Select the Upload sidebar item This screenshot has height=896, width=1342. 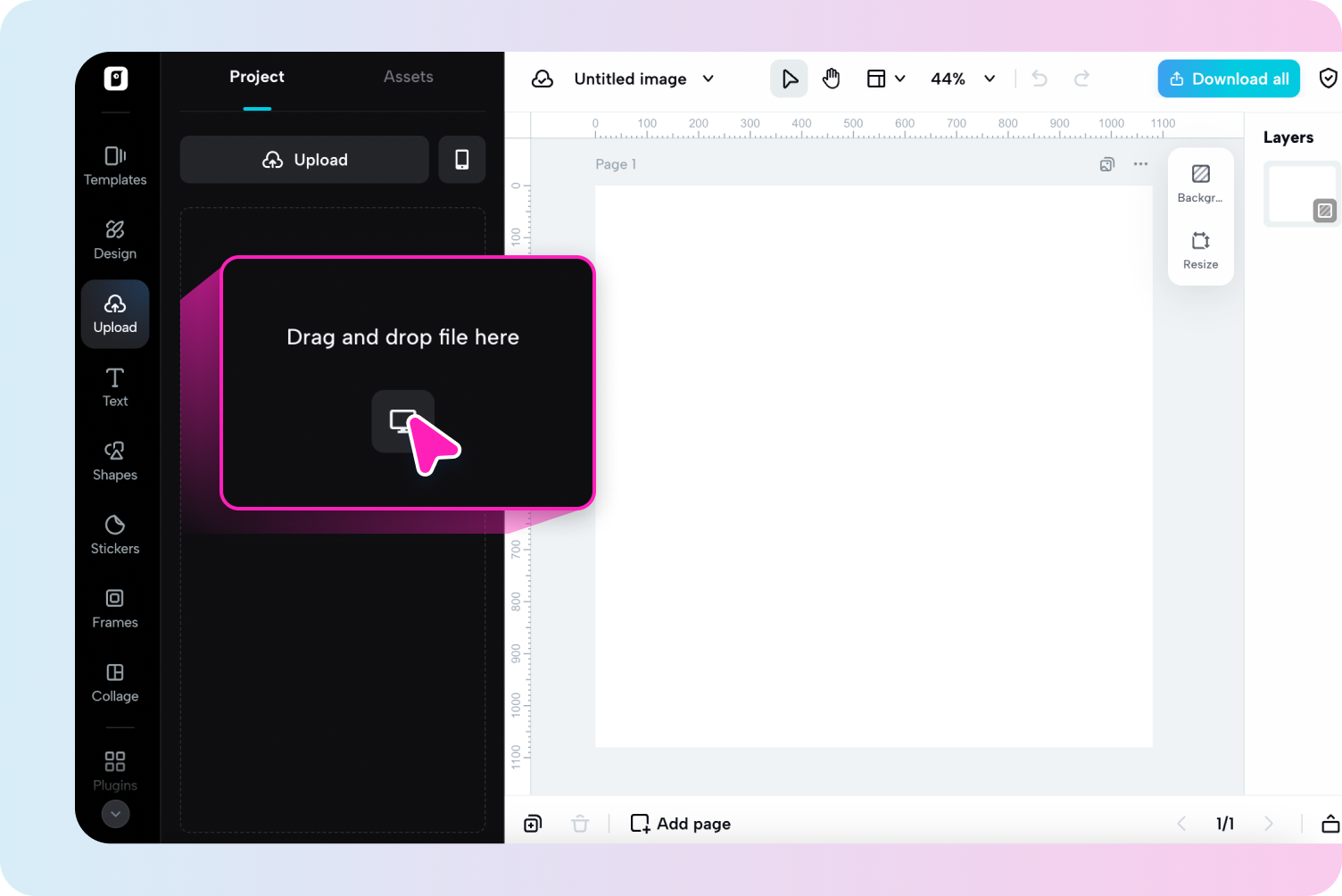coord(115,314)
